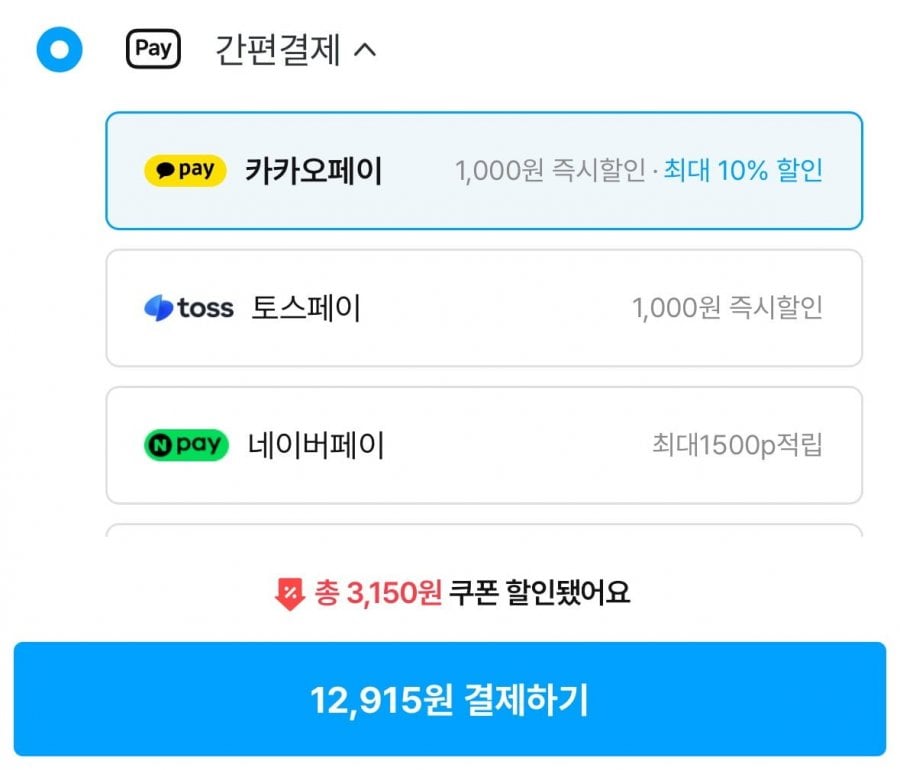Click the 총 3,150원 coupon amount
The height and width of the screenshot is (770, 900).
[x=378, y=594]
